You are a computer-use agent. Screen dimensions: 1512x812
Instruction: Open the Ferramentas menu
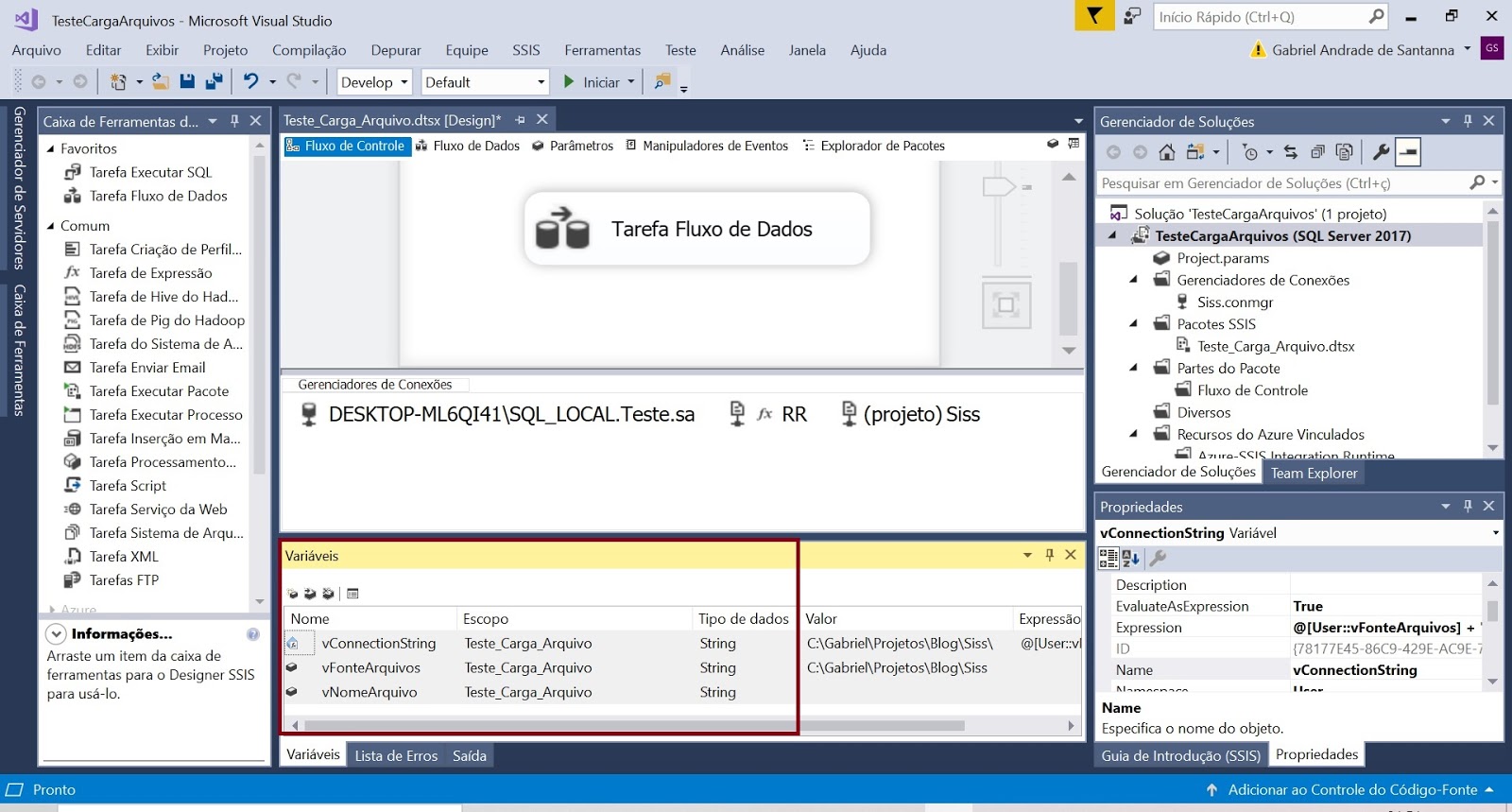[602, 50]
